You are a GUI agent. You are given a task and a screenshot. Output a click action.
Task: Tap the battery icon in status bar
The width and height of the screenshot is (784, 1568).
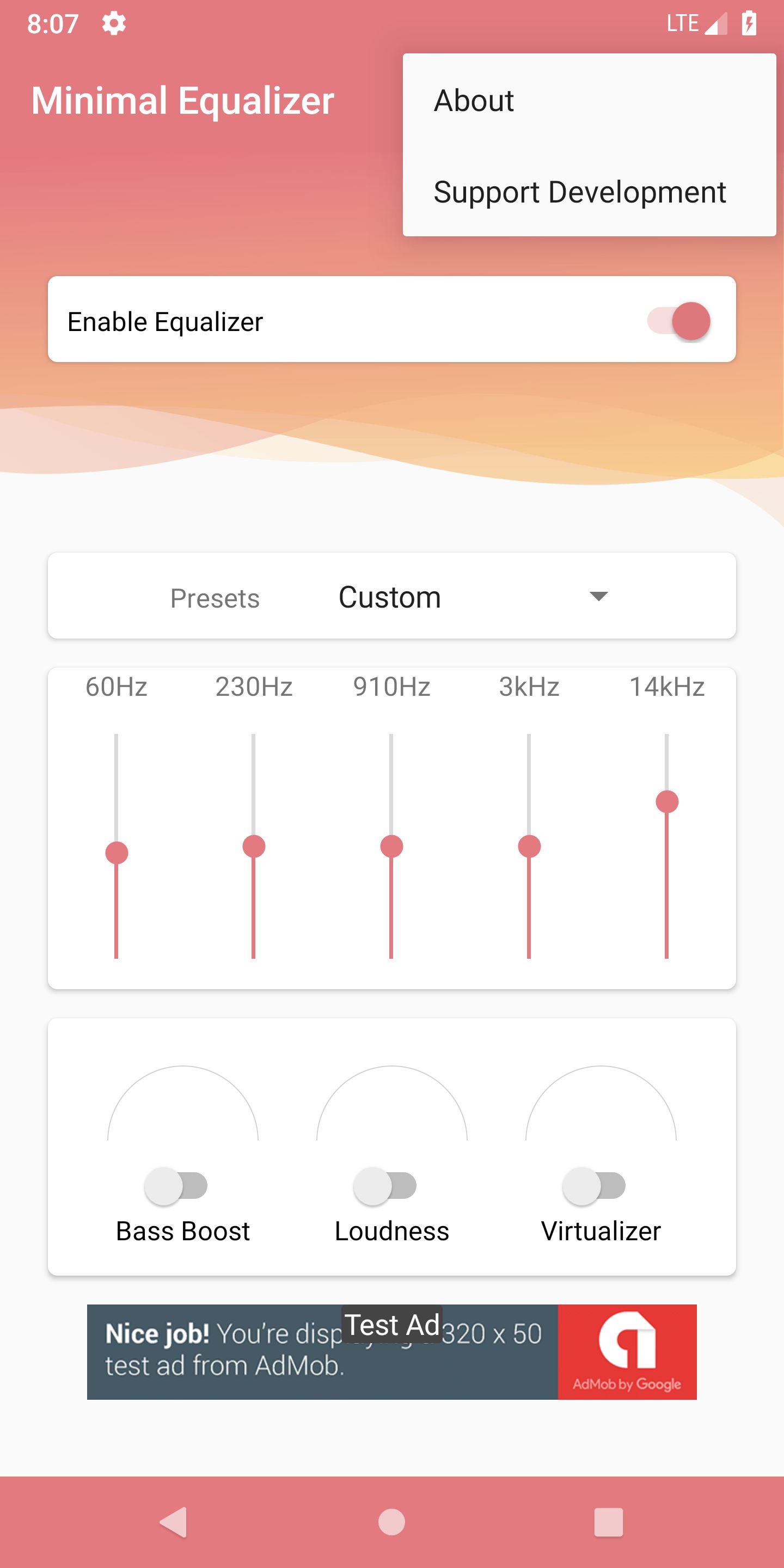[749, 24]
